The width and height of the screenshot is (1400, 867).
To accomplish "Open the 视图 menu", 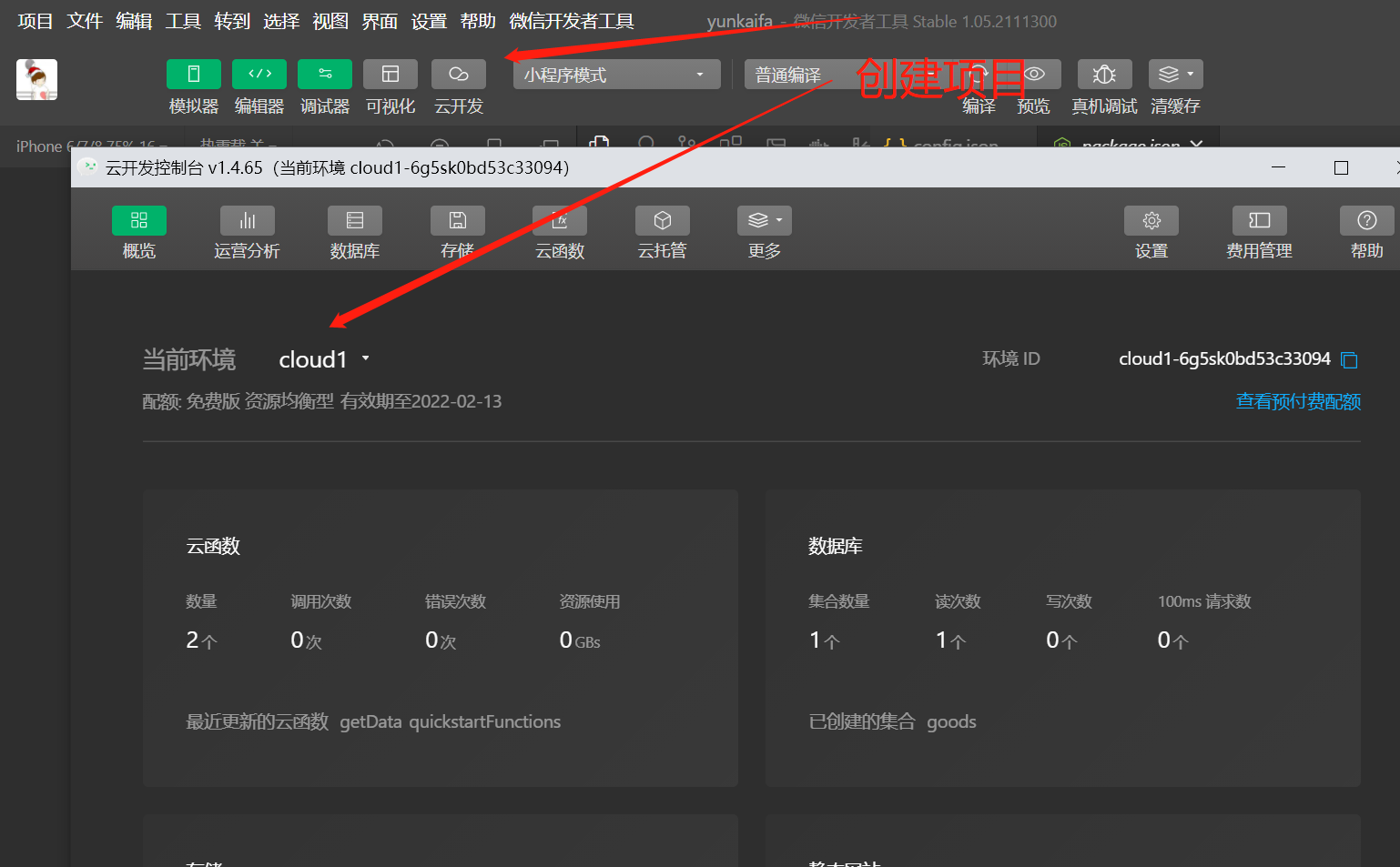I will 330,21.
